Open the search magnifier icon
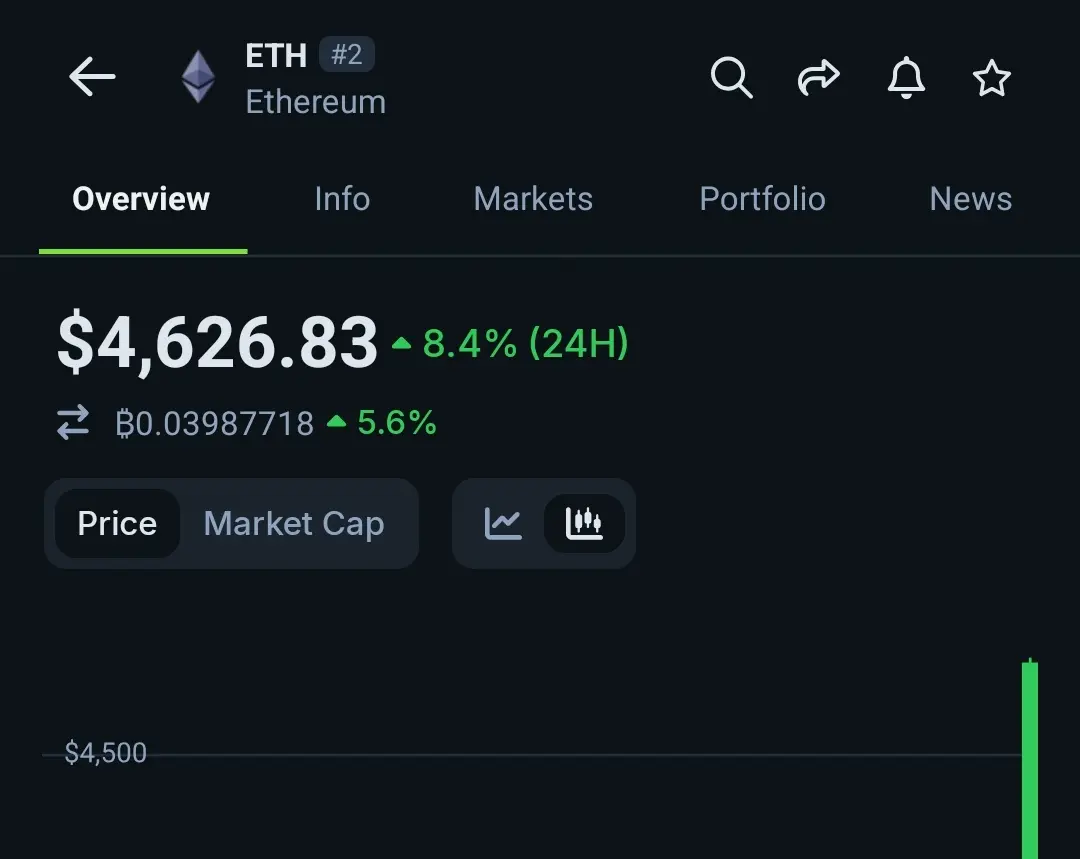The width and height of the screenshot is (1080, 859). point(731,77)
